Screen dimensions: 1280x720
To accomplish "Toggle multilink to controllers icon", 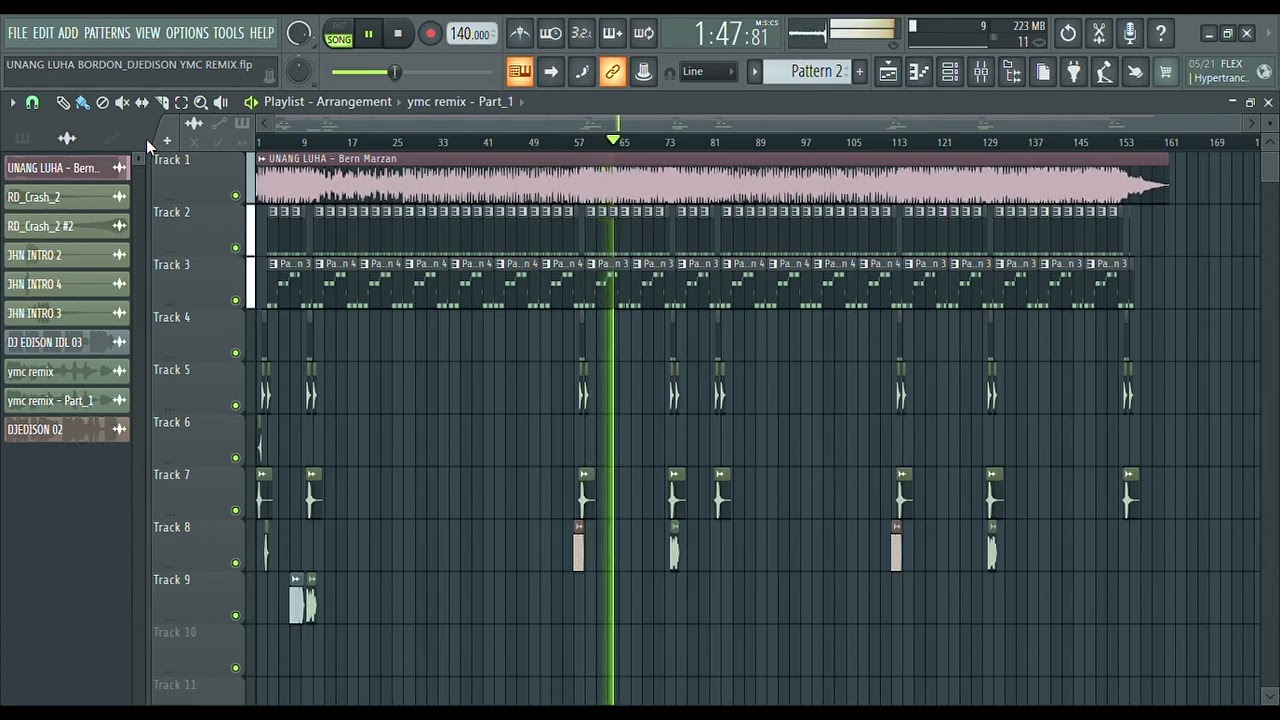I will click(x=613, y=72).
